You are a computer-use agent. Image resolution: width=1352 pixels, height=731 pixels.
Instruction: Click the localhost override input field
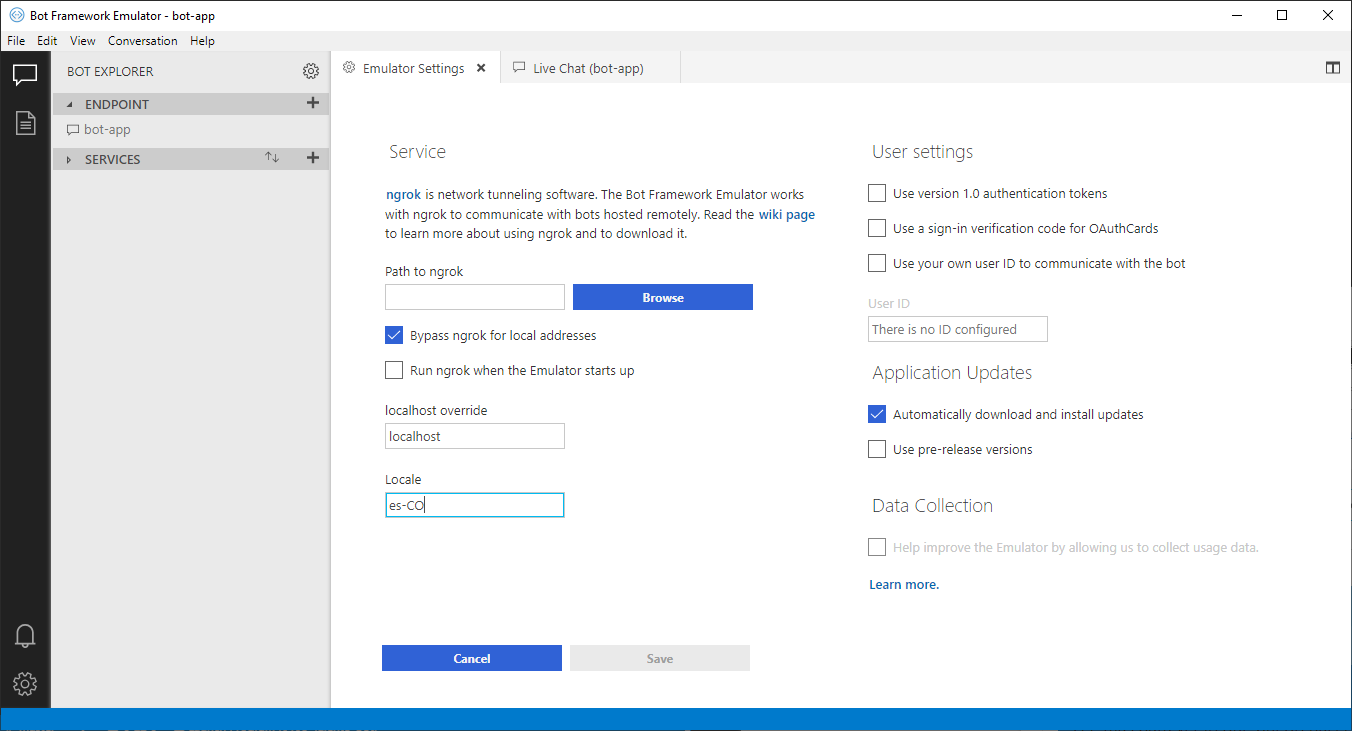475,436
